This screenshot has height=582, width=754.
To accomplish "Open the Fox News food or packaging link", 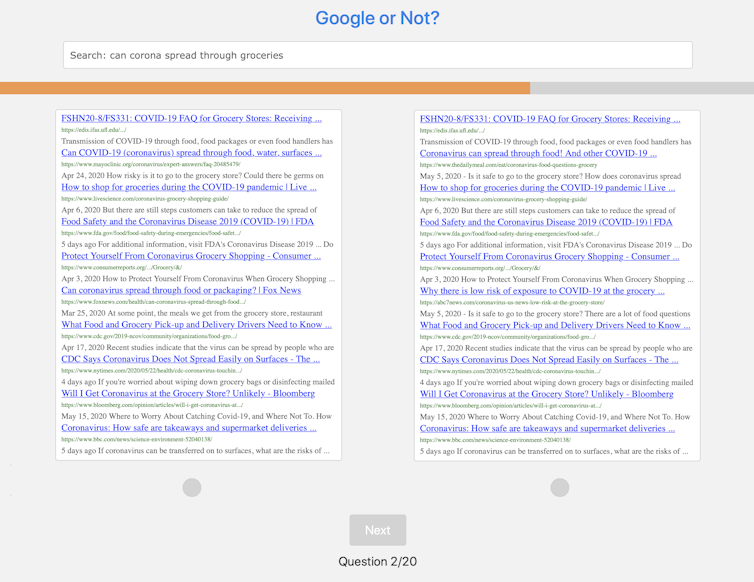I will (x=181, y=290).
